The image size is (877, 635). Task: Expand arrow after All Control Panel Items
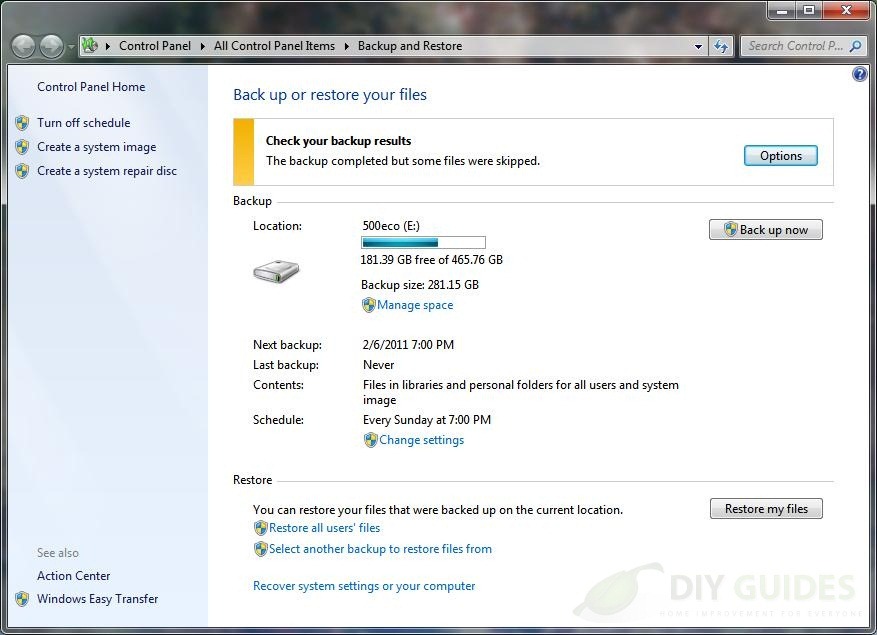click(346, 46)
